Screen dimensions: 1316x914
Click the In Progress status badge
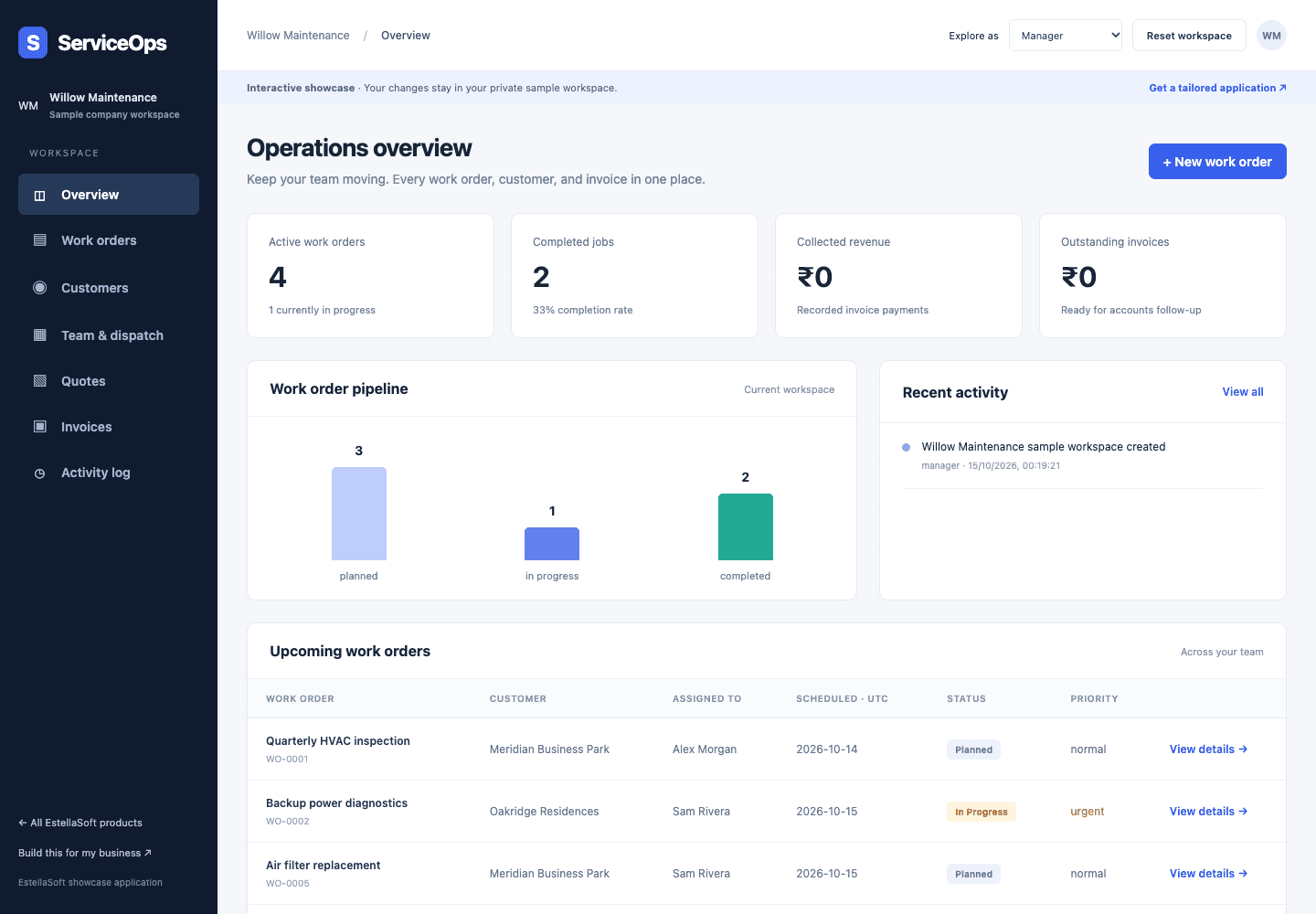coord(982,812)
